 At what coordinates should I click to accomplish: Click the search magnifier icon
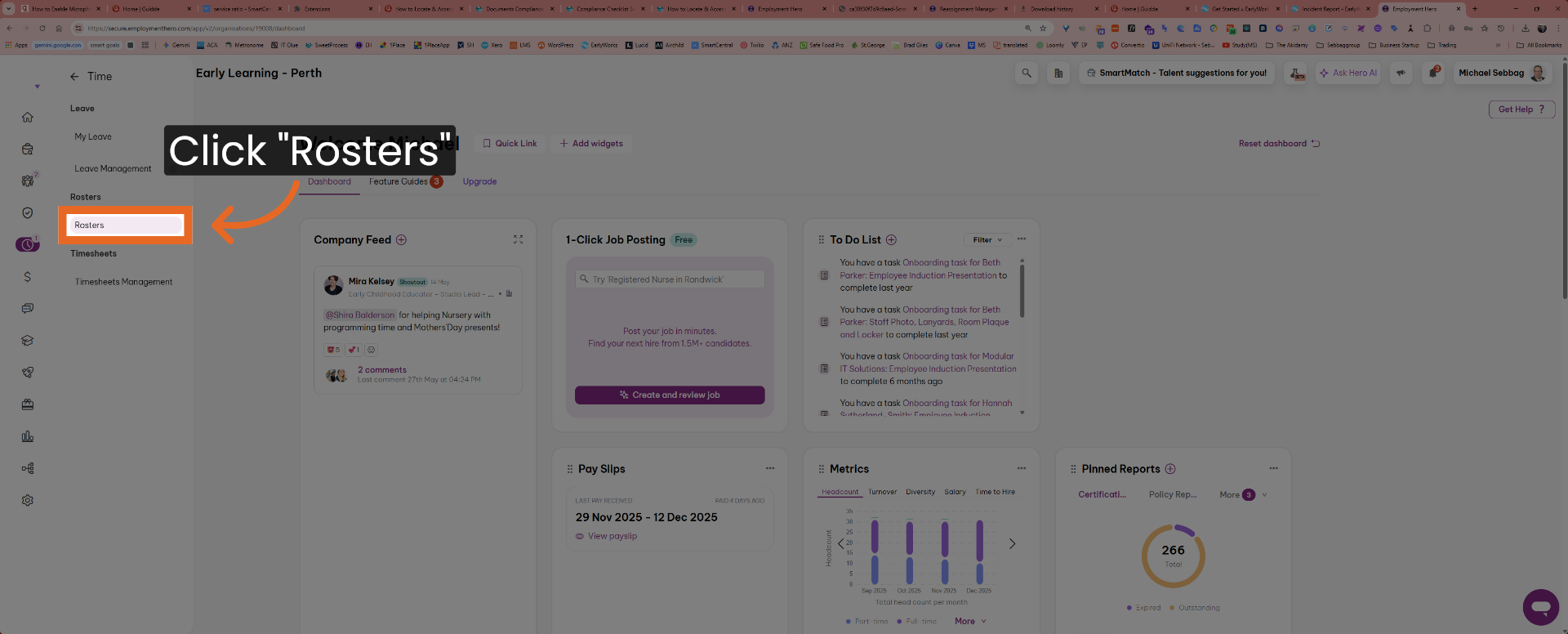(x=1027, y=73)
